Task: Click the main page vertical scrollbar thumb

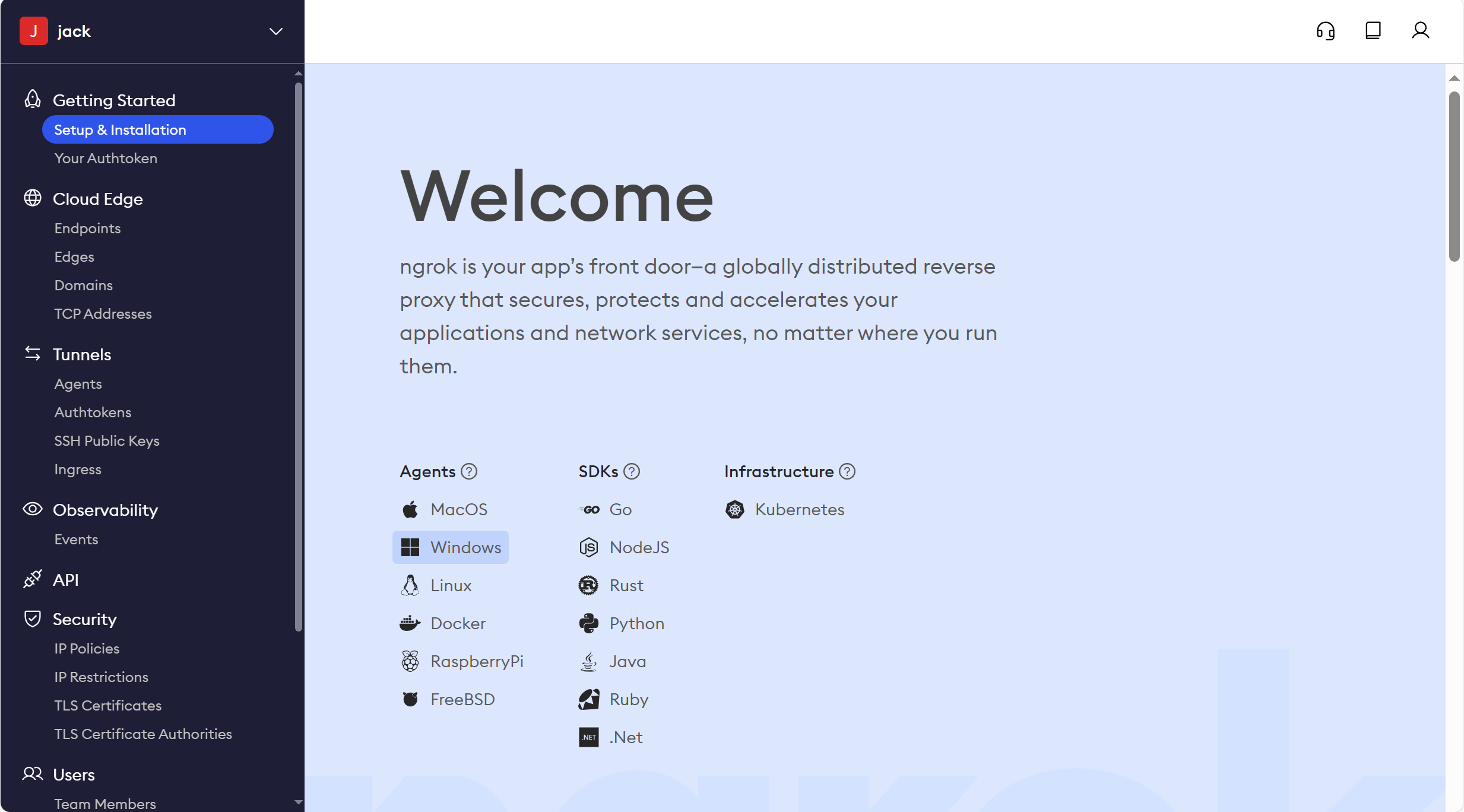Action: tap(1454, 177)
